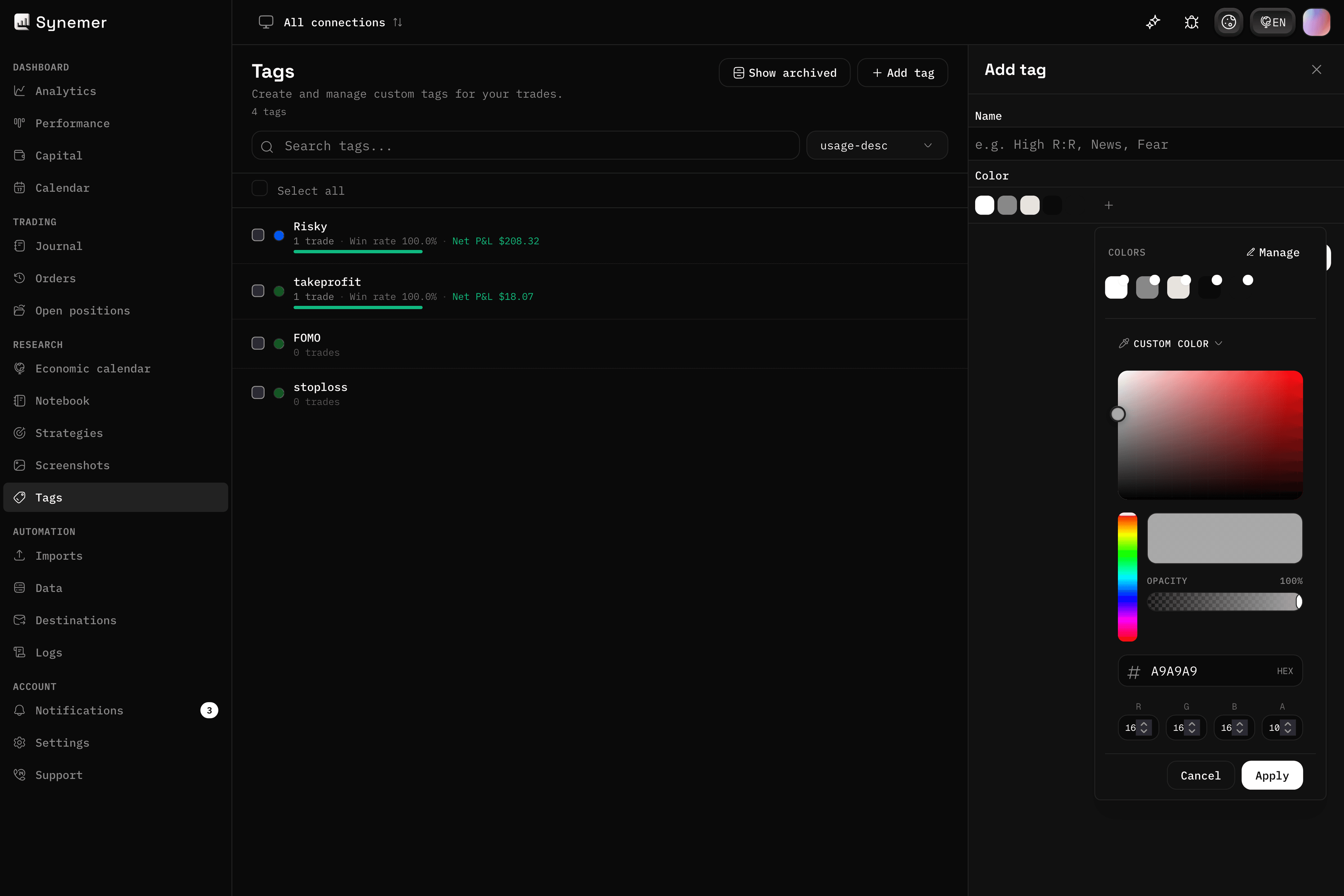
Task: Open Economic calendar
Action: pos(115,369)
